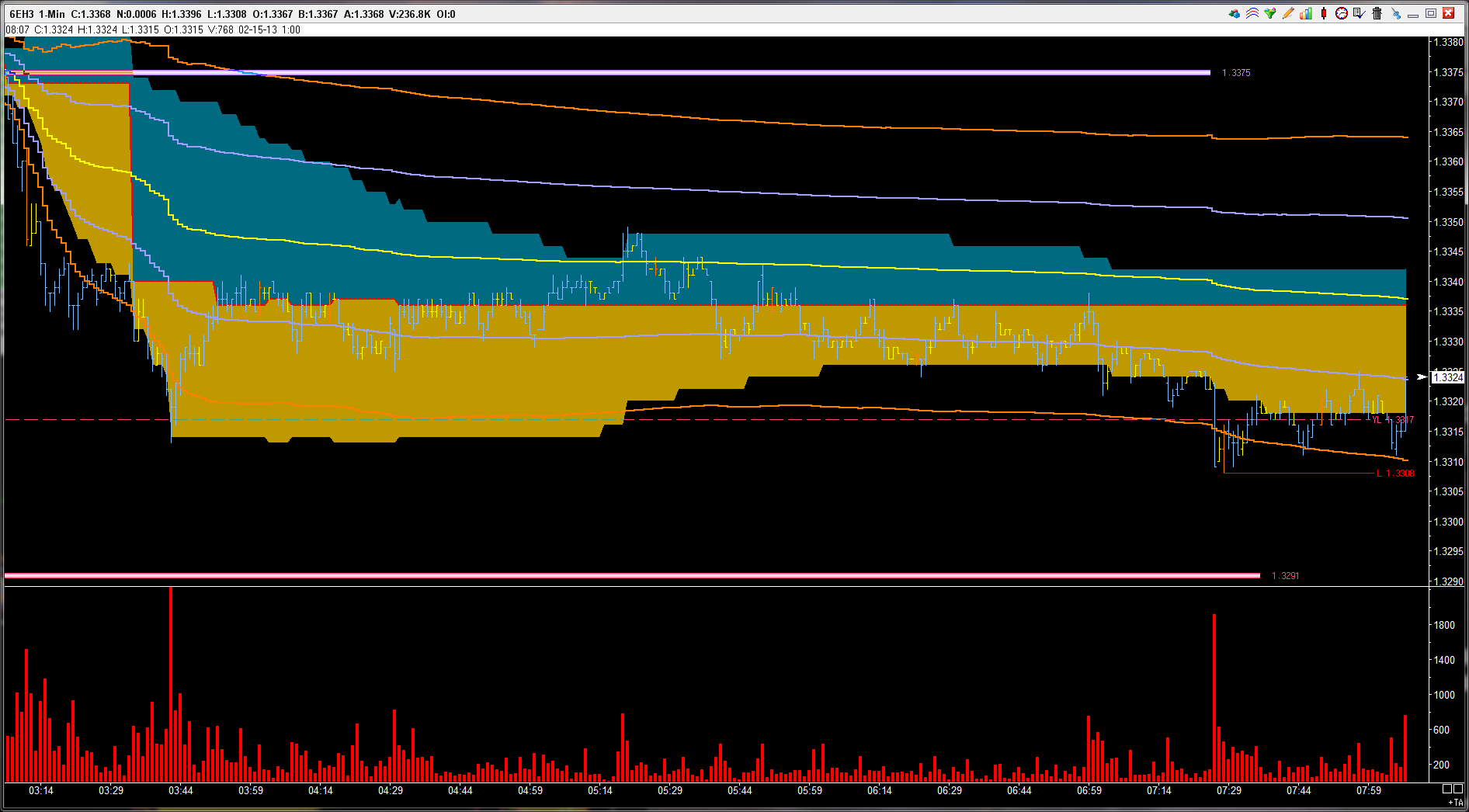
Task: Open the red clock time settings icon
Action: coord(1341,14)
